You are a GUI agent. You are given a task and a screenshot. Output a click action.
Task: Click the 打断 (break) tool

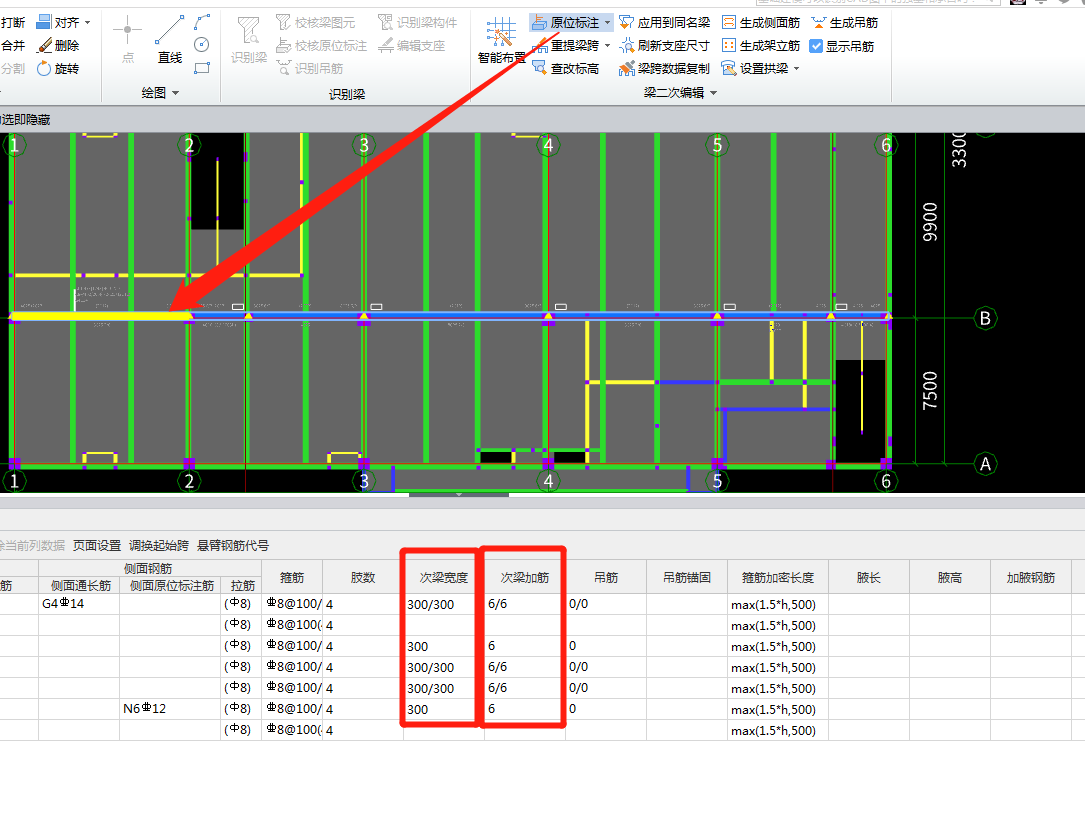tap(13, 23)
